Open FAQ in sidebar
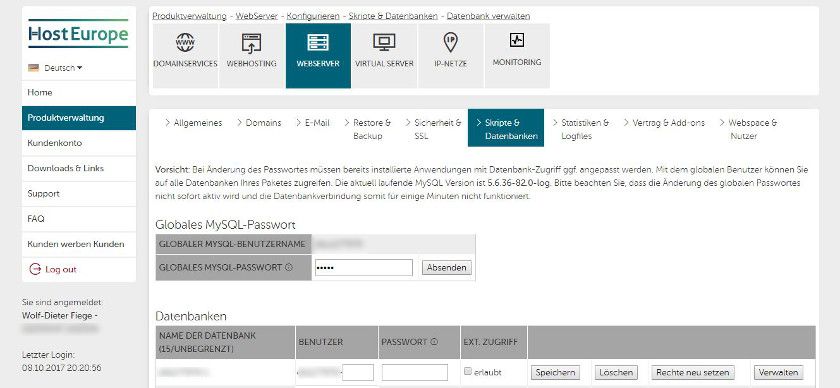 point(79,219)
